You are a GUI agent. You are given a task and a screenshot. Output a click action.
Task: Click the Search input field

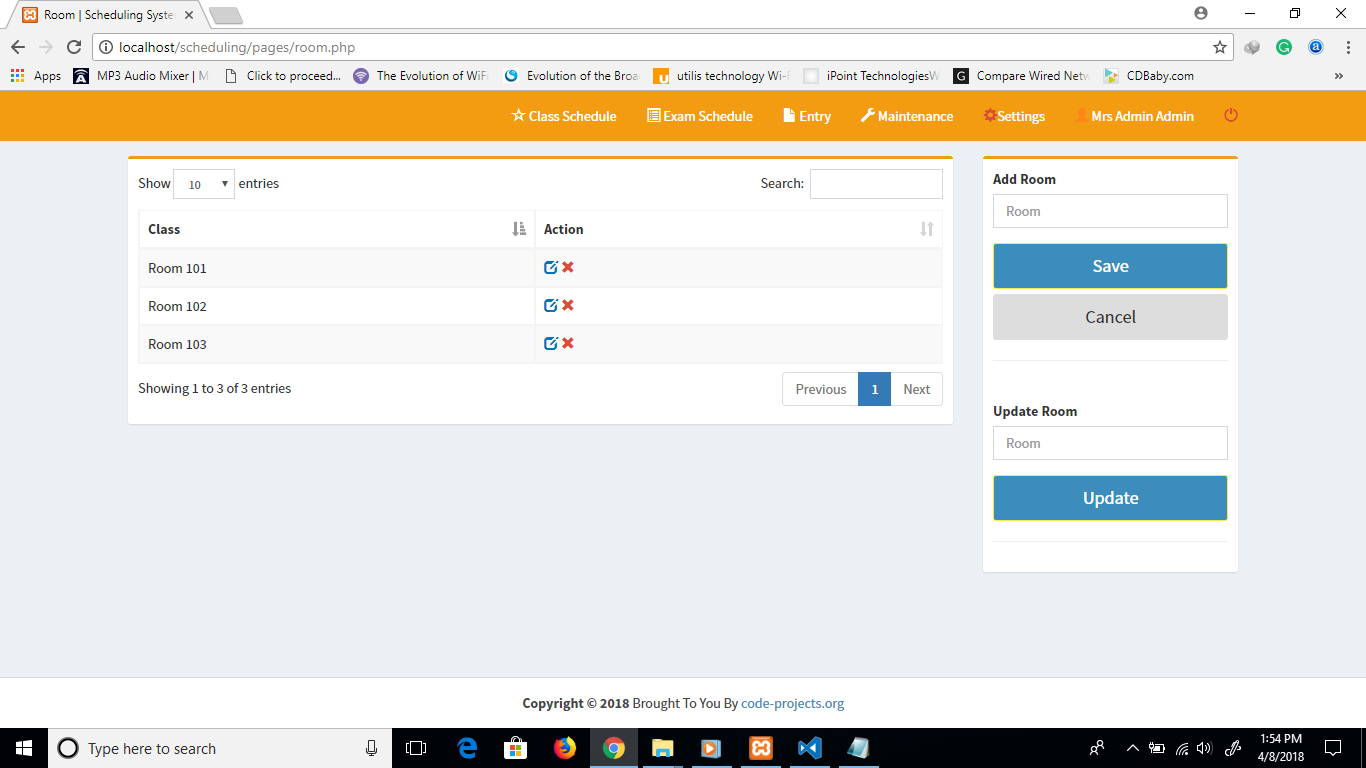[x=876, y=184]
